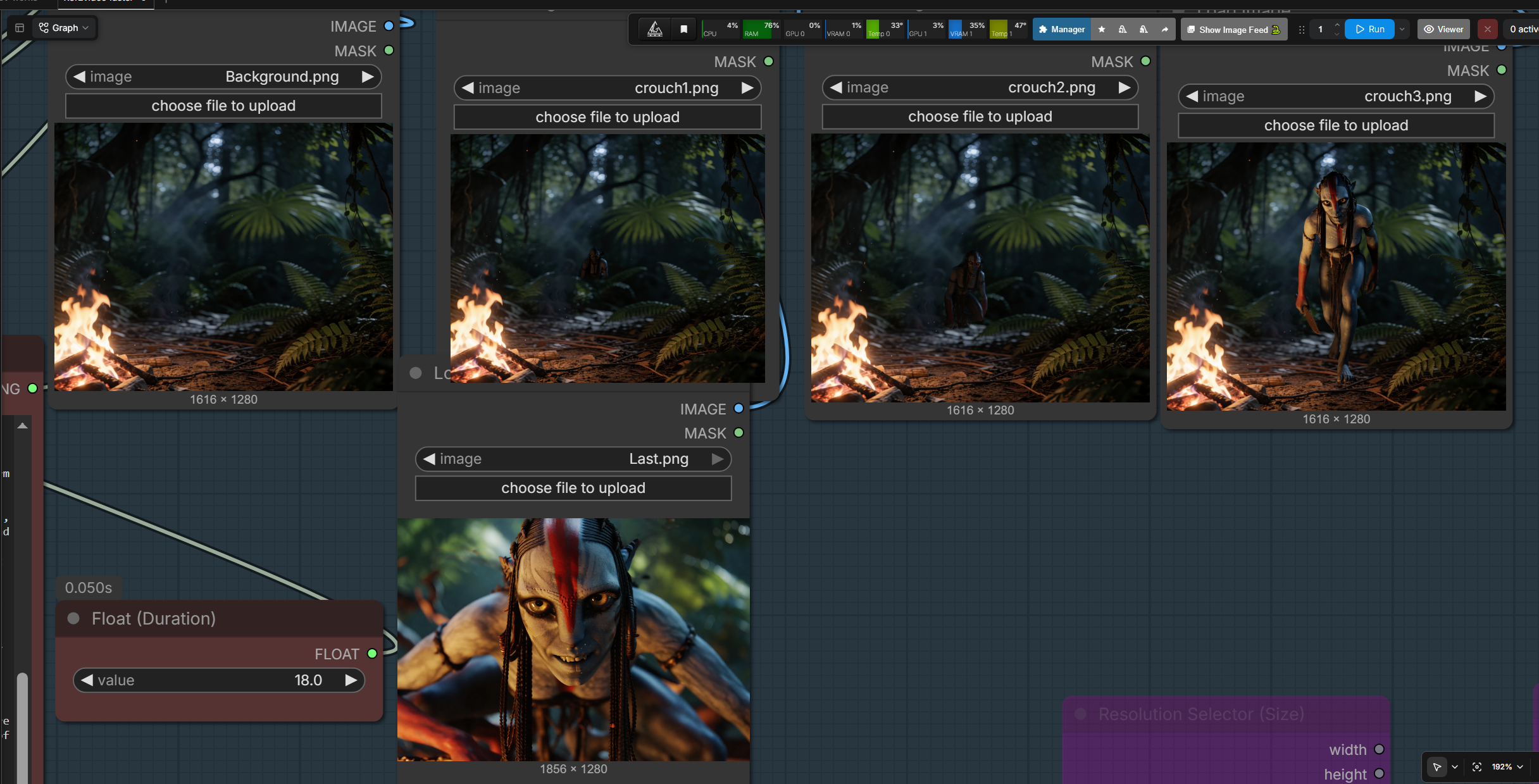Toggle Show Image Feed
The width and height of the screenshot is (1539, 784).
(1233, 29)
